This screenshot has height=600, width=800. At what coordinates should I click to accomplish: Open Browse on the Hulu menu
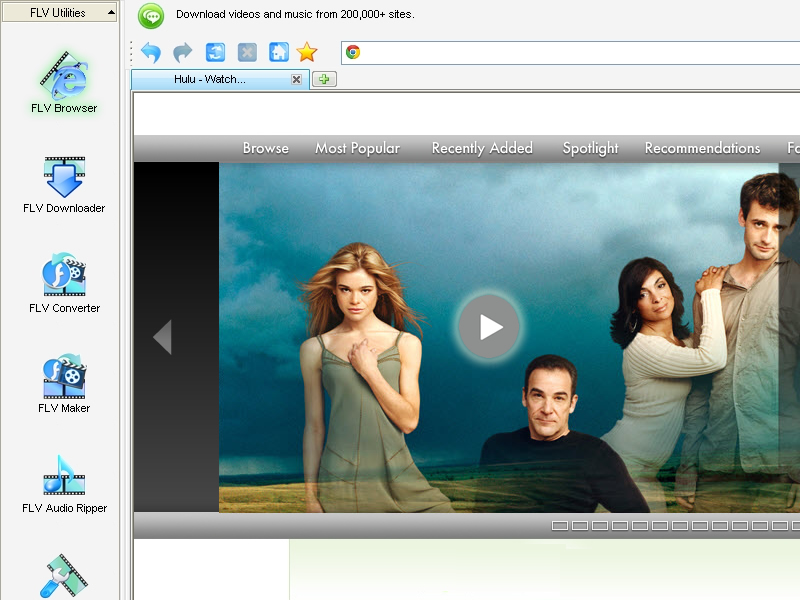(x=265, y=148)
